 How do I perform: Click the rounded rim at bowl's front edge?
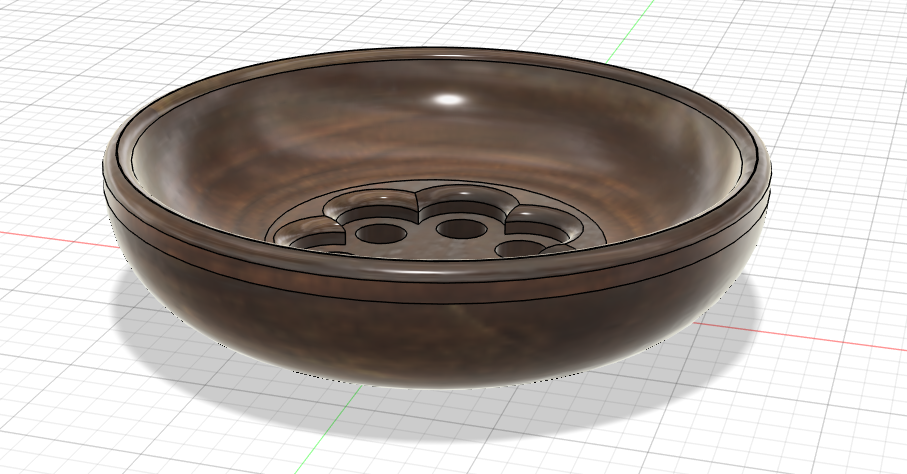430,274
